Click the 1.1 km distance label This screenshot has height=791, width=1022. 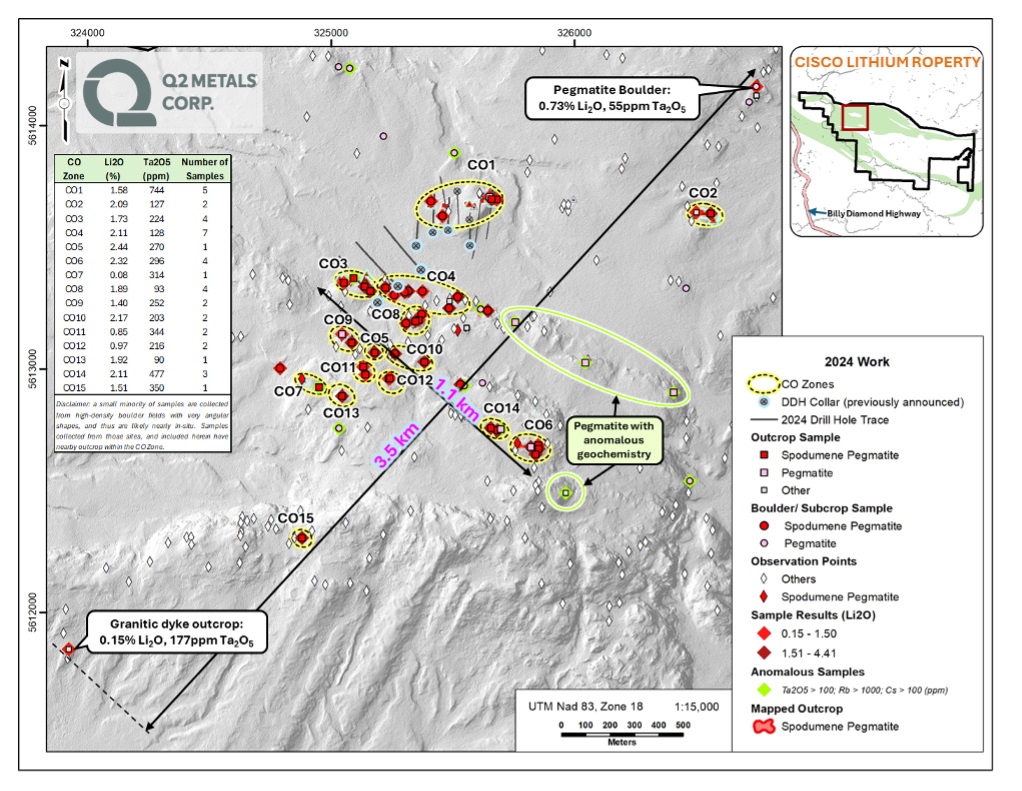tap(457, 399)
